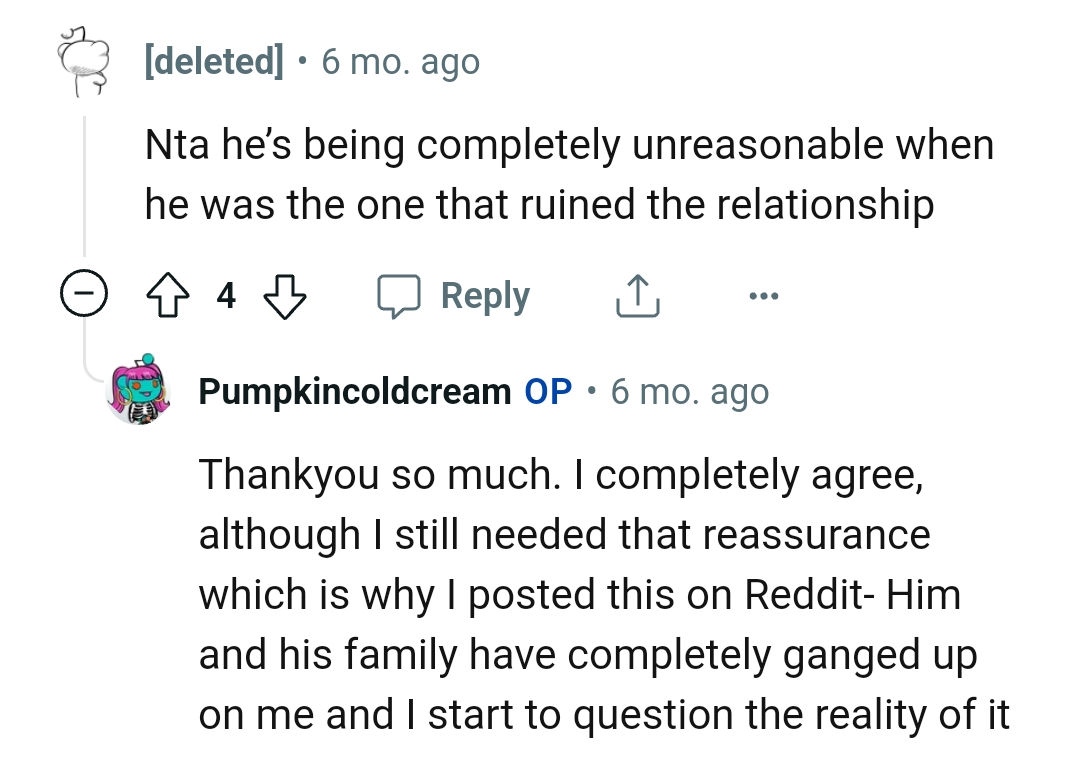Click the Reply speech bubble icon
This screenshot has width=1080, height=769.
(x=399, y=295)
